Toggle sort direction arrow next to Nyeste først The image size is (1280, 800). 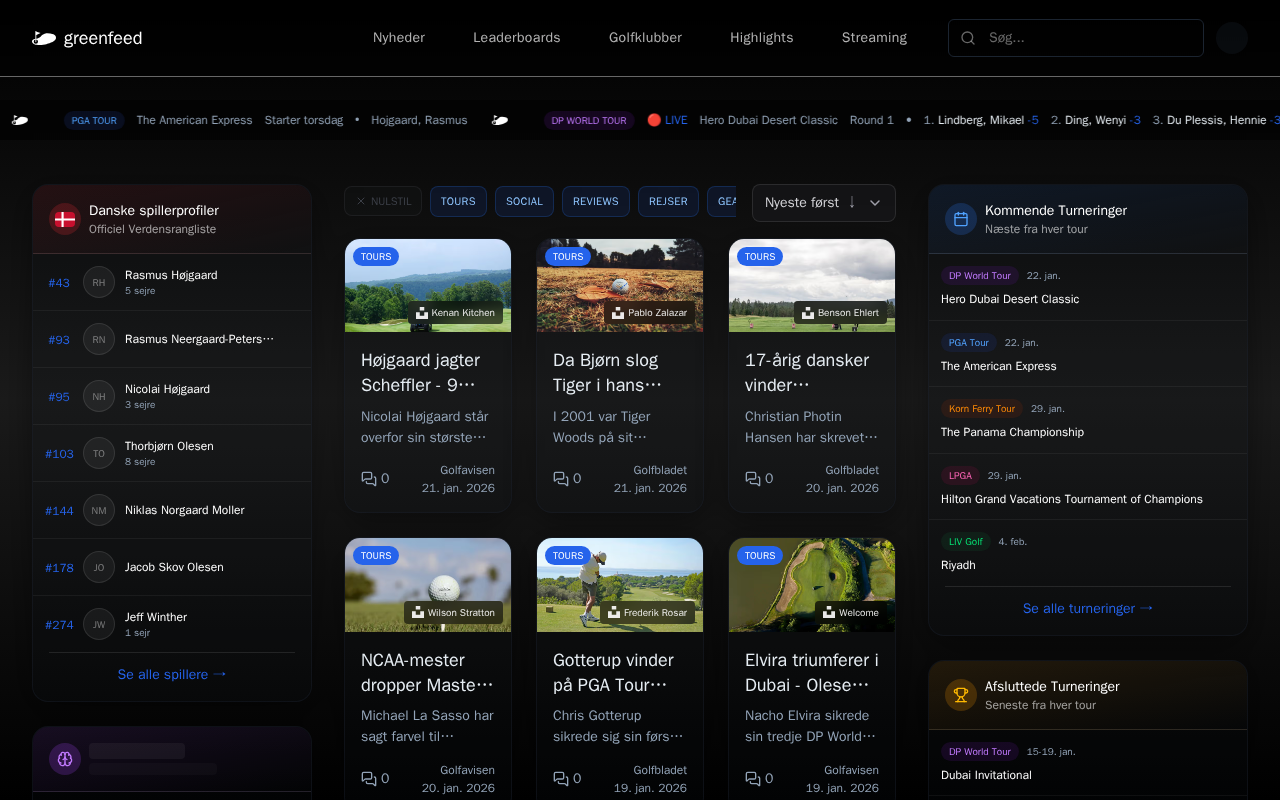coord(852,202)
